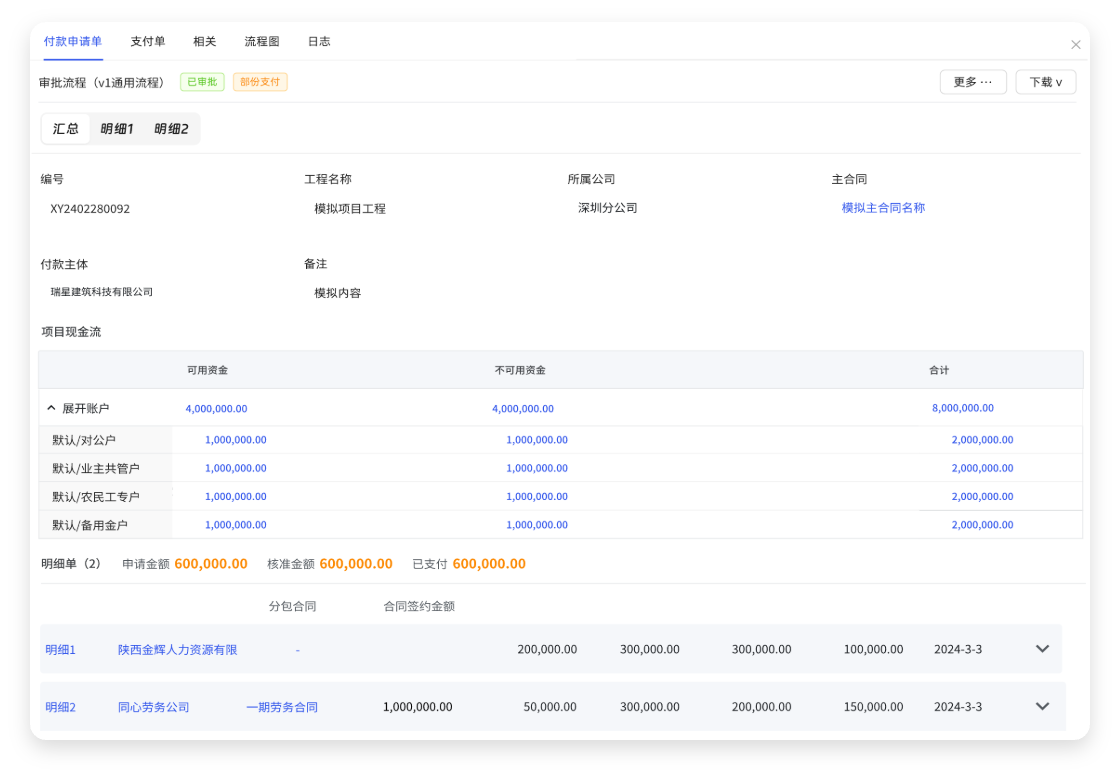The height and width of the screenshot is (778, 1120).
Task: Click the 8,000,000.00 total amount
Action: (x=962, y=408)
